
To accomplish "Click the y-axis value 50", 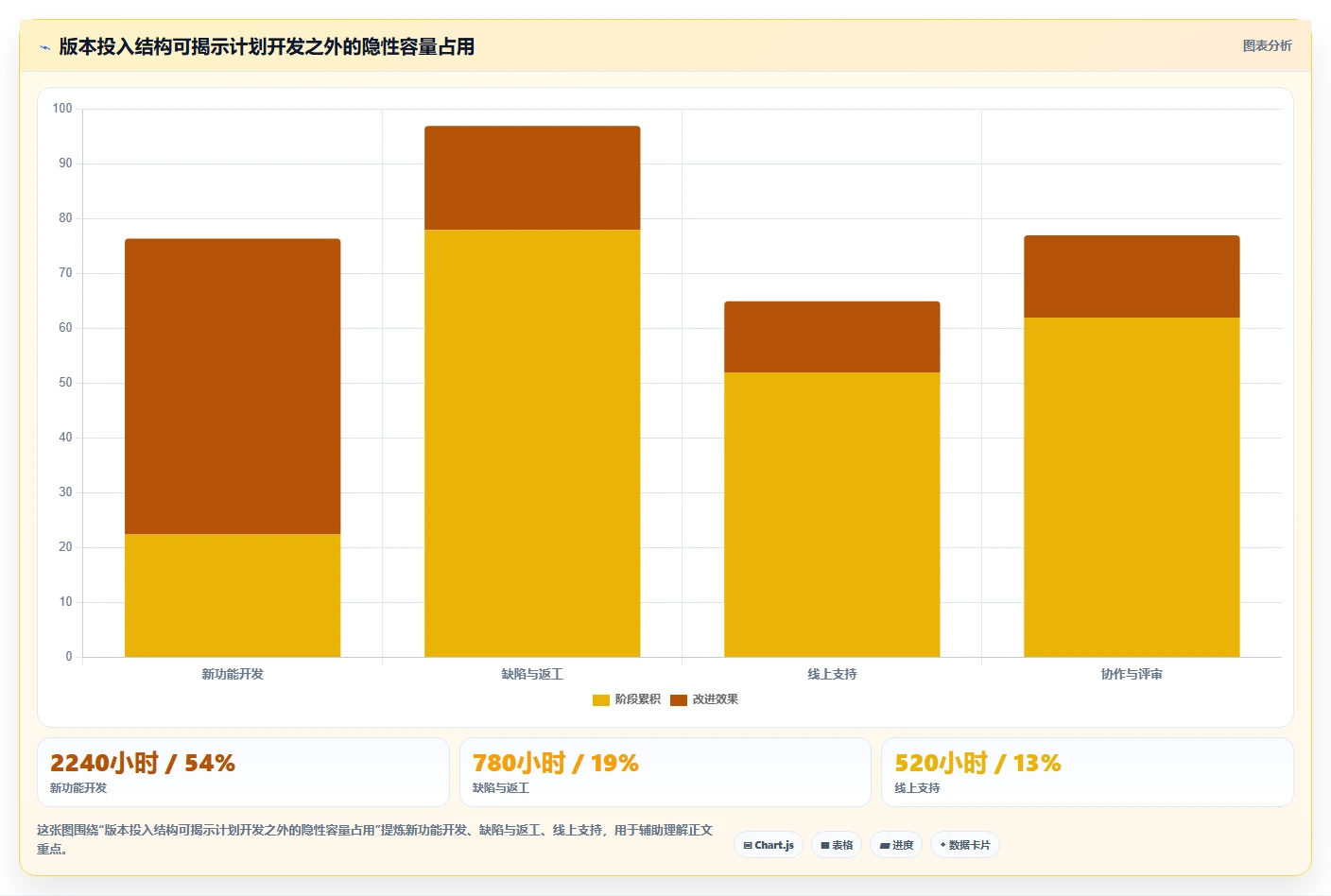I will (x=65, y=383).
